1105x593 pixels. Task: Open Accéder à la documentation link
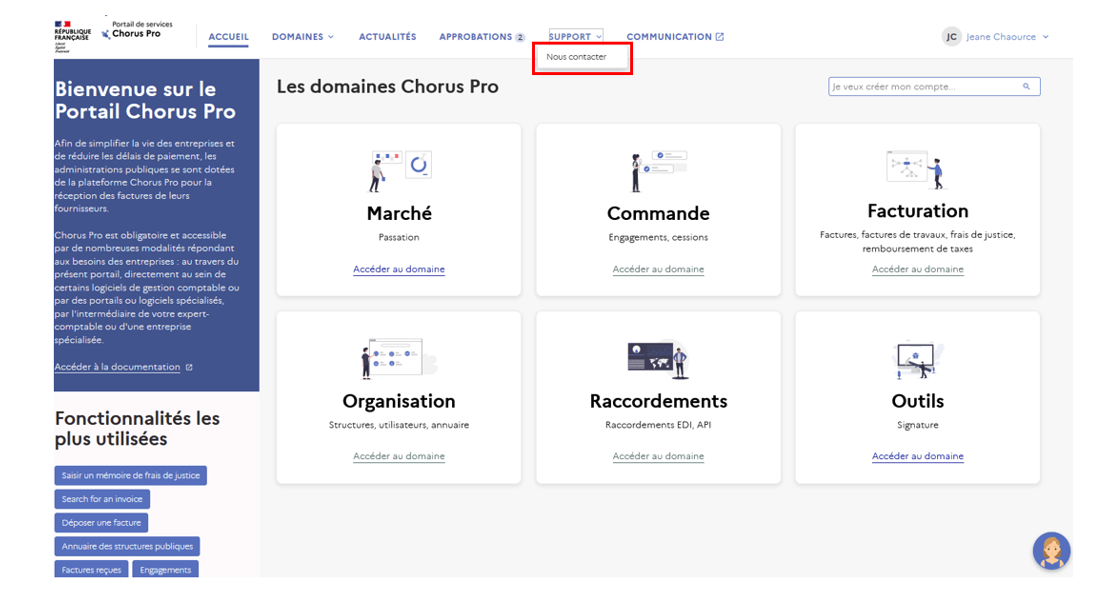click(117, 367)
